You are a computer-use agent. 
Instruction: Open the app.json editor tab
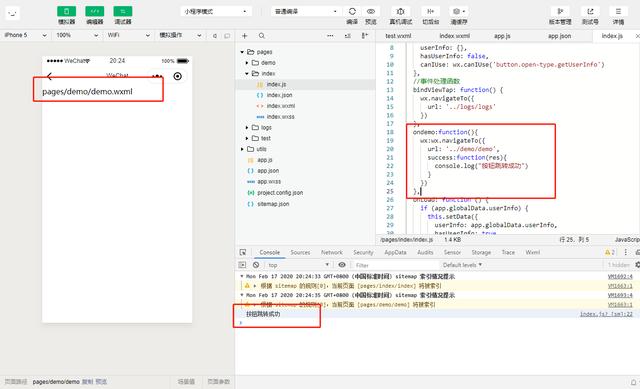point(559,36)
